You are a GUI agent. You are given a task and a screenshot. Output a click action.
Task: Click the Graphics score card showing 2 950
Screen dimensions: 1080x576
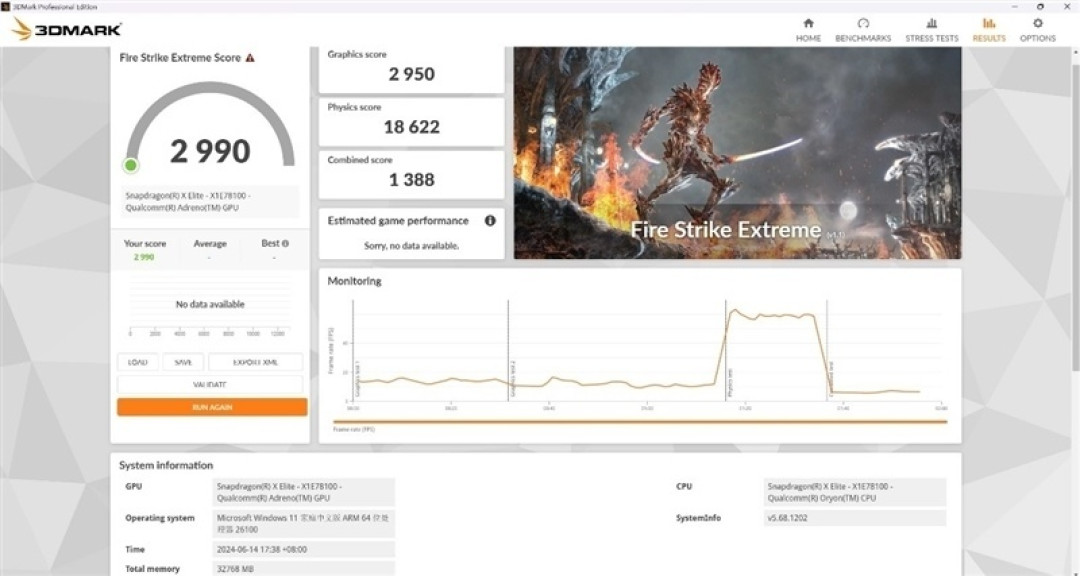(411, 68)
